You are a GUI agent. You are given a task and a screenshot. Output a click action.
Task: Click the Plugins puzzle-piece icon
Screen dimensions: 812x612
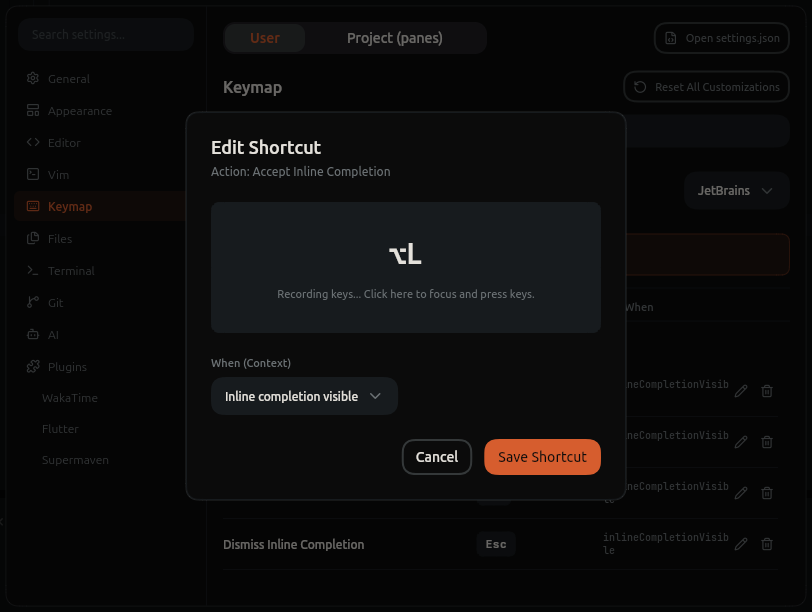pyautogui.click(x=33, y=367)
